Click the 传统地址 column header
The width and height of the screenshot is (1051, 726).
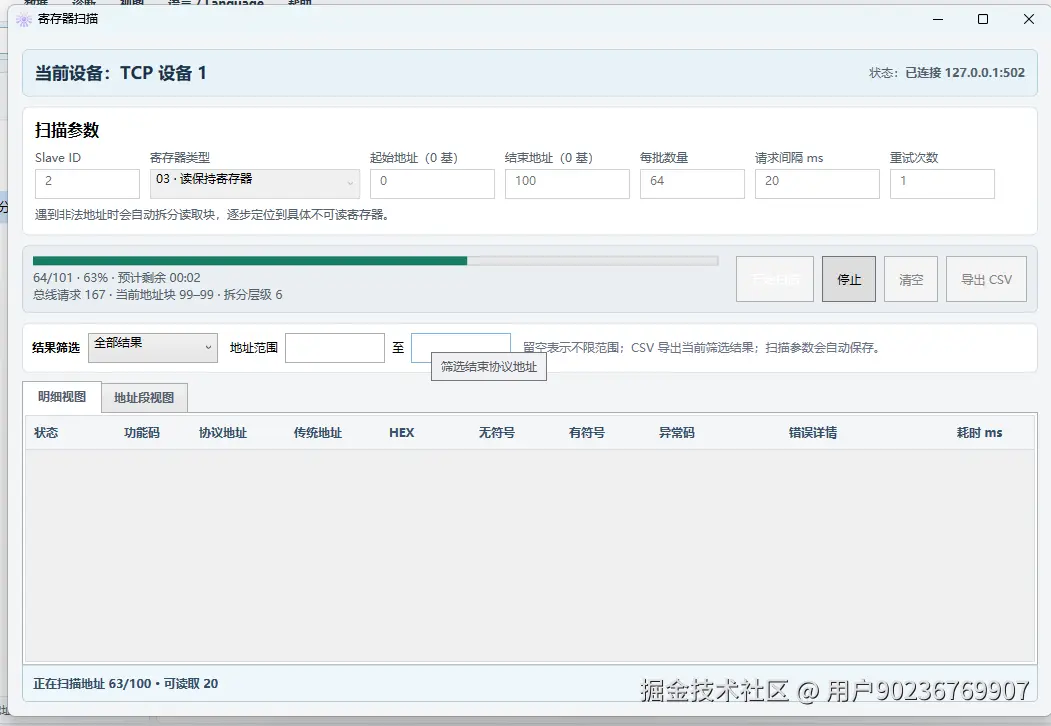(x=318, y=432)
